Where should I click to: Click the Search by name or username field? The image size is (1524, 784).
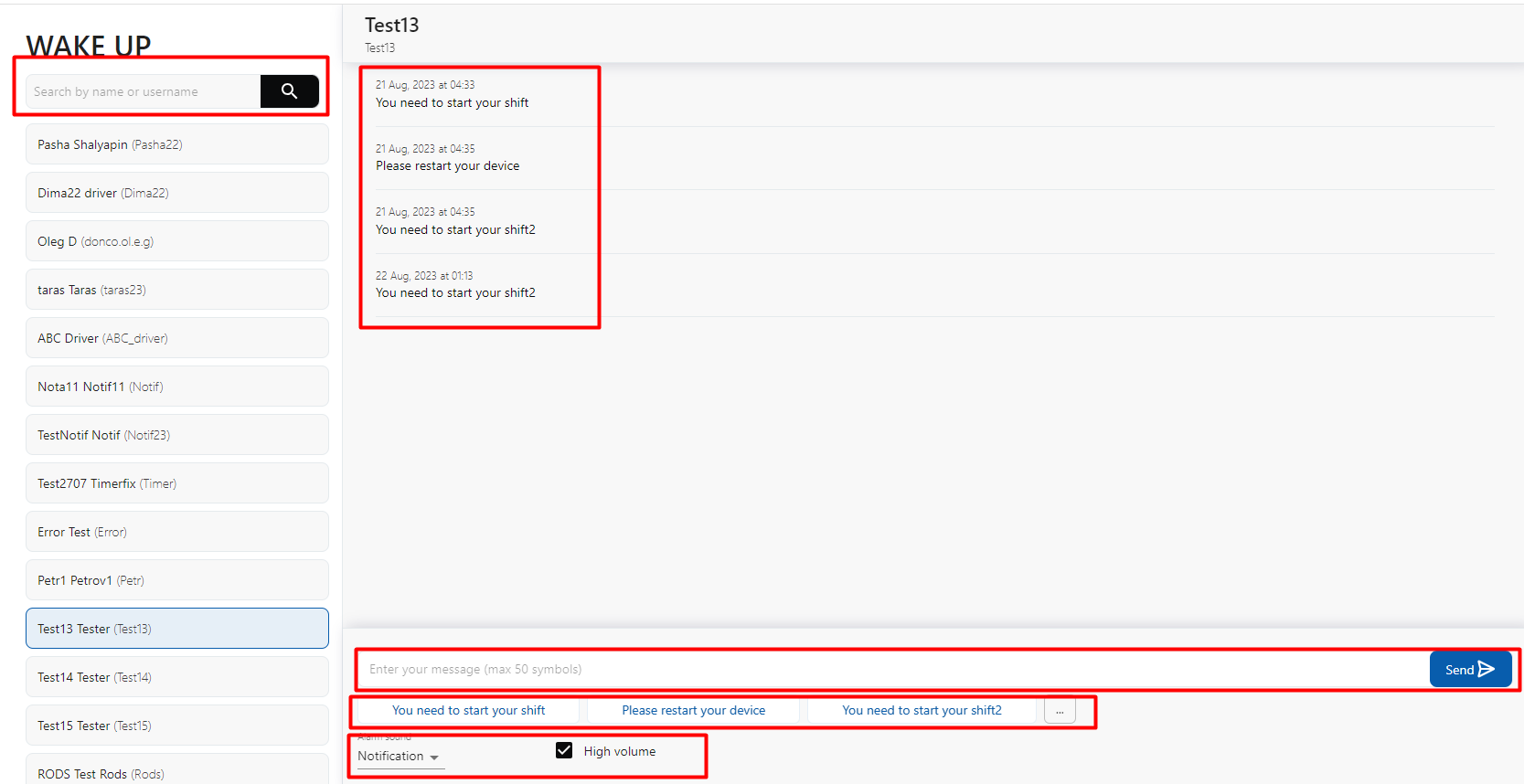coord(144,91)
